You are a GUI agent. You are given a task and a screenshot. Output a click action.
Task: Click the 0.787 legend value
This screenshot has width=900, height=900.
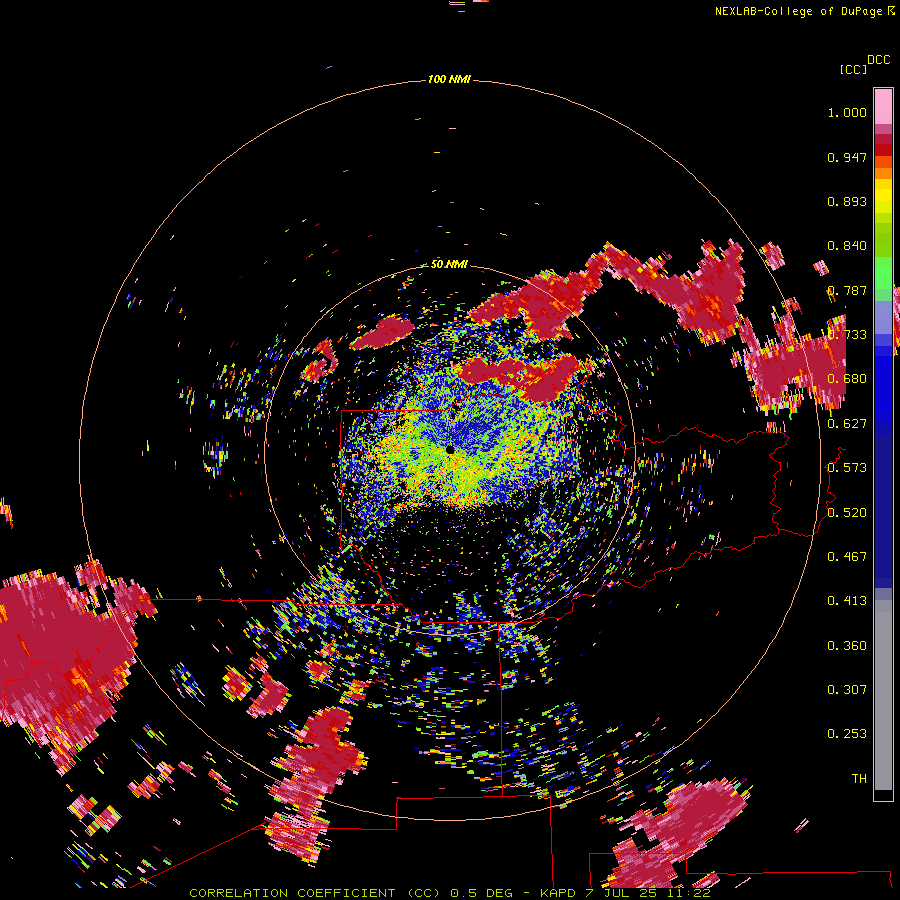[847, 290]
